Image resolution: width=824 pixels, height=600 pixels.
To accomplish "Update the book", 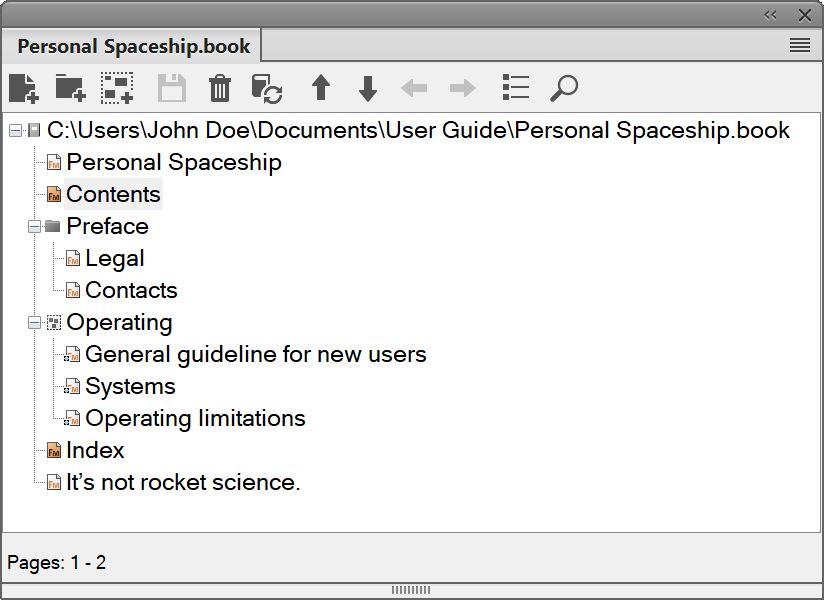I will click(x=267, y=88).
